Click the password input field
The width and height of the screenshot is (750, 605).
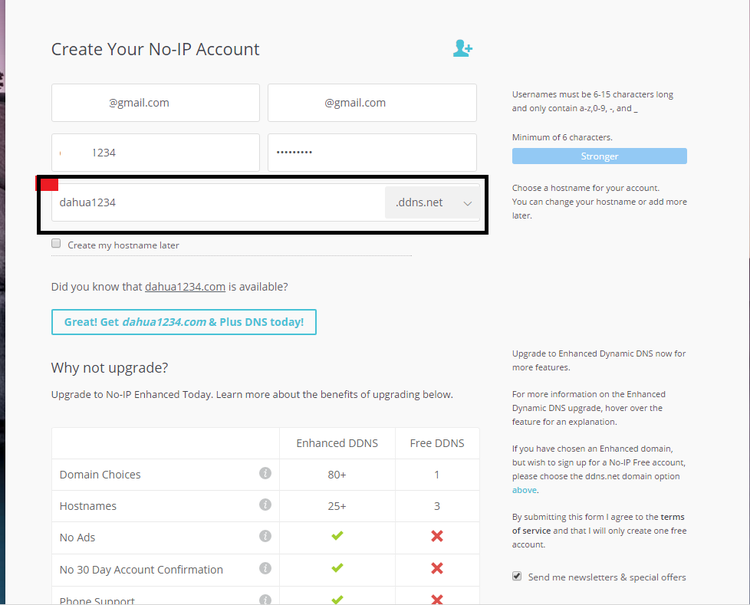pos(371,153)
